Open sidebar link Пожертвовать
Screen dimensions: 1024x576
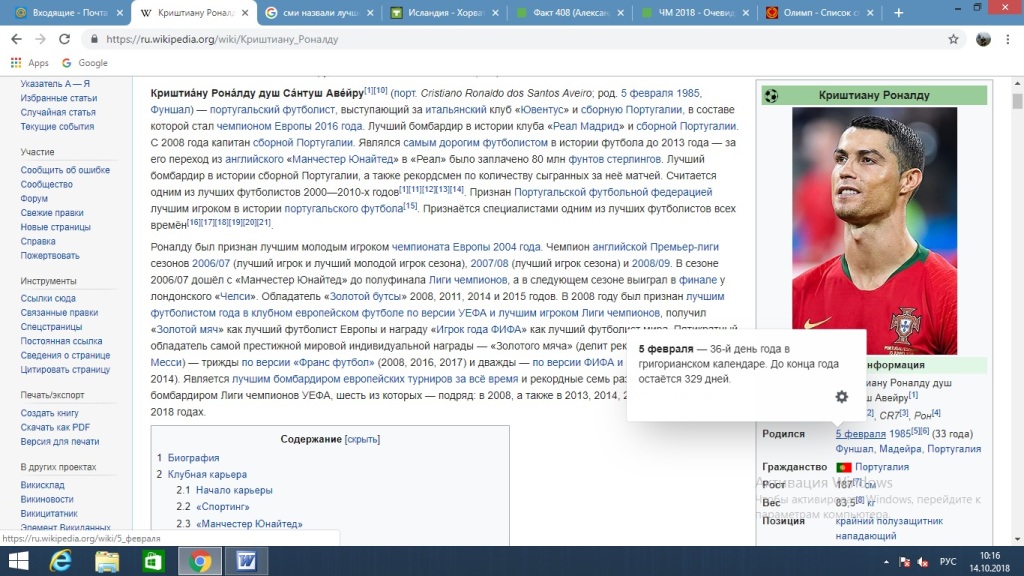click(x=50, y=256)
